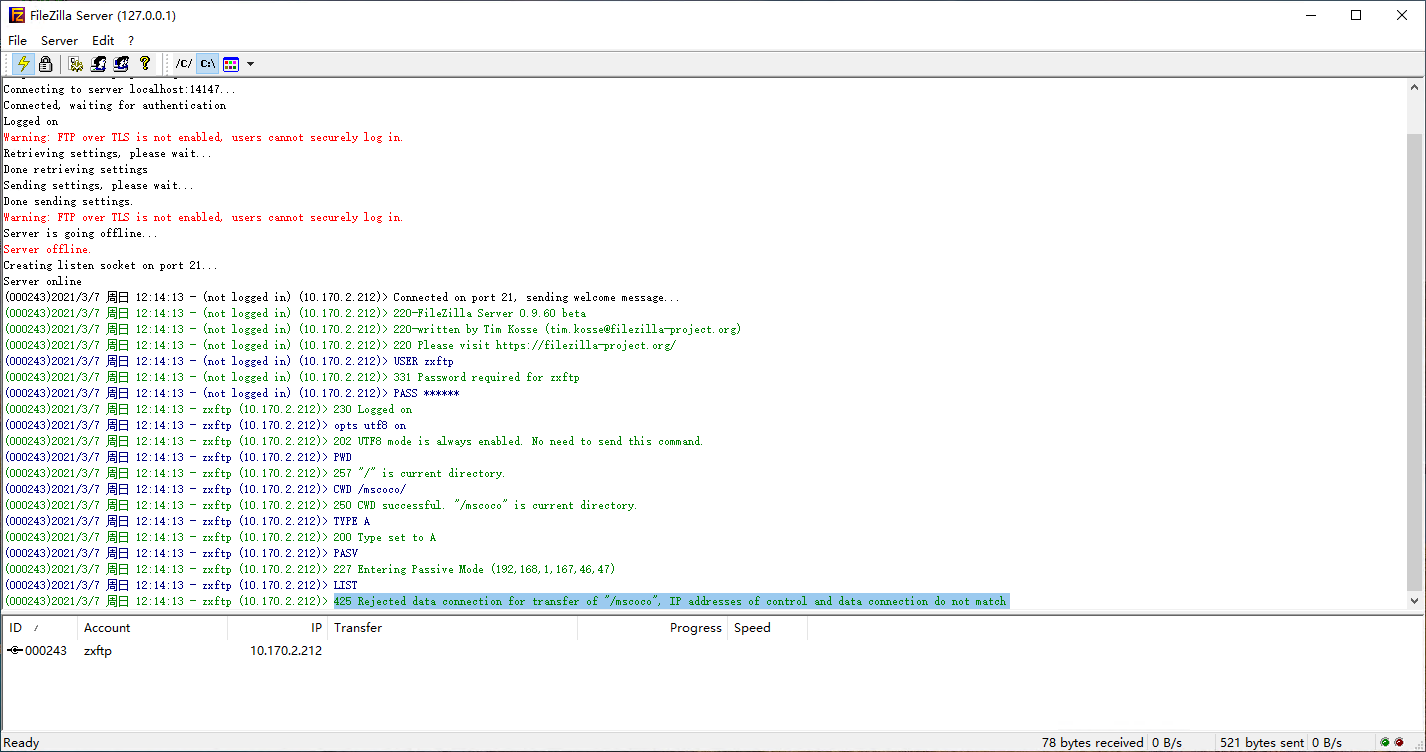This screenshot has width=1426, height=752.
Task: Click the 'Connected on port 21' welcome line
Action: pos(342,297)
